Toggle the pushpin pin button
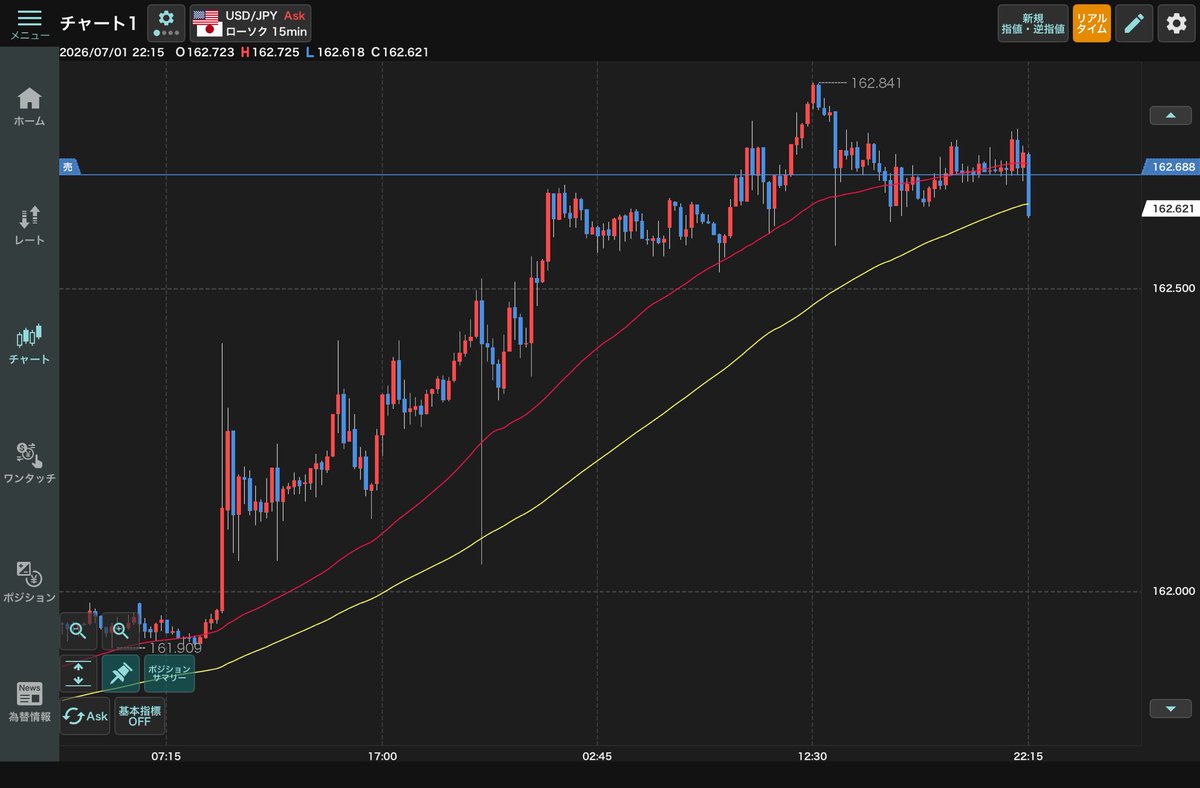Image resolution: width=1200 pixels, height=788 pixels. 121,674
